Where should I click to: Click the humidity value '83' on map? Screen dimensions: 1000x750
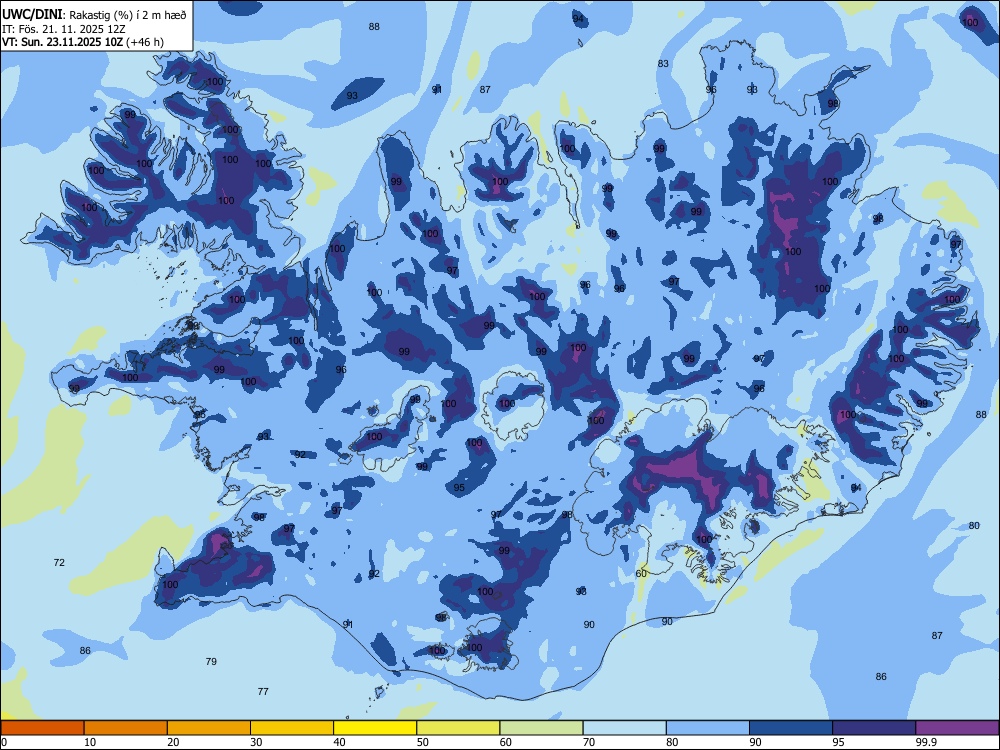pos(663,63)
